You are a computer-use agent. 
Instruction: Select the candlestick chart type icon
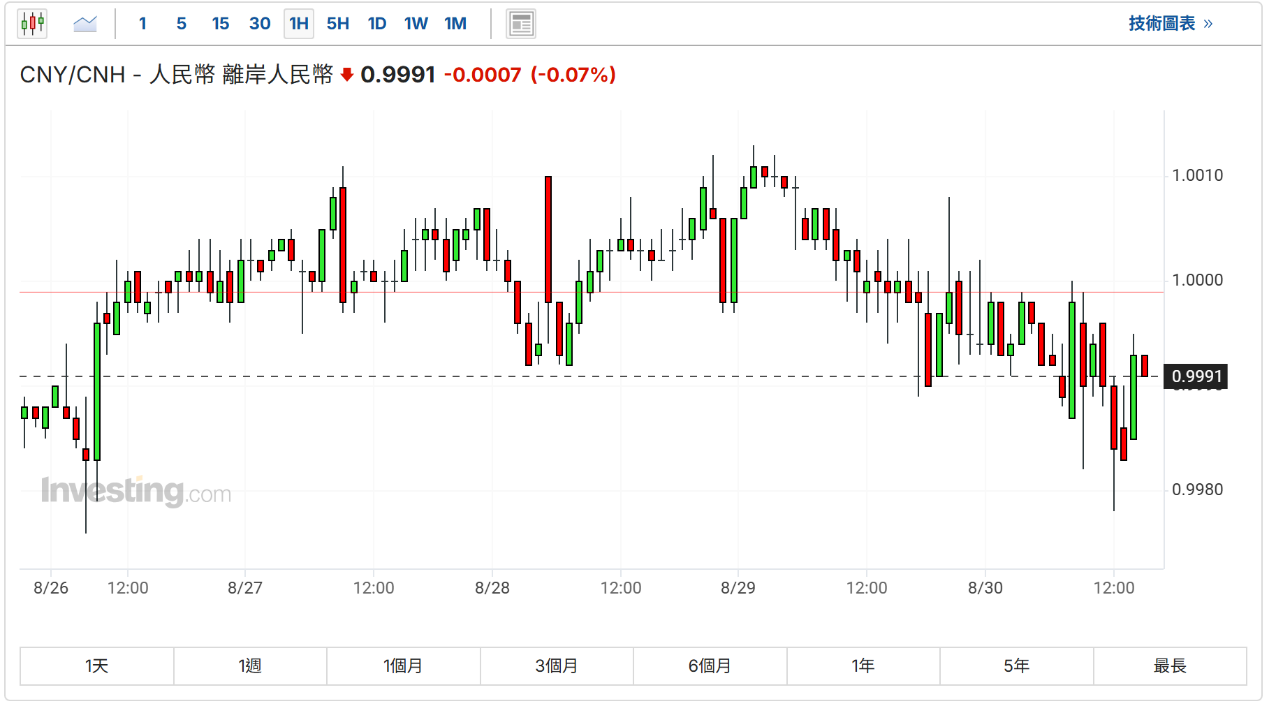point(33,23)
